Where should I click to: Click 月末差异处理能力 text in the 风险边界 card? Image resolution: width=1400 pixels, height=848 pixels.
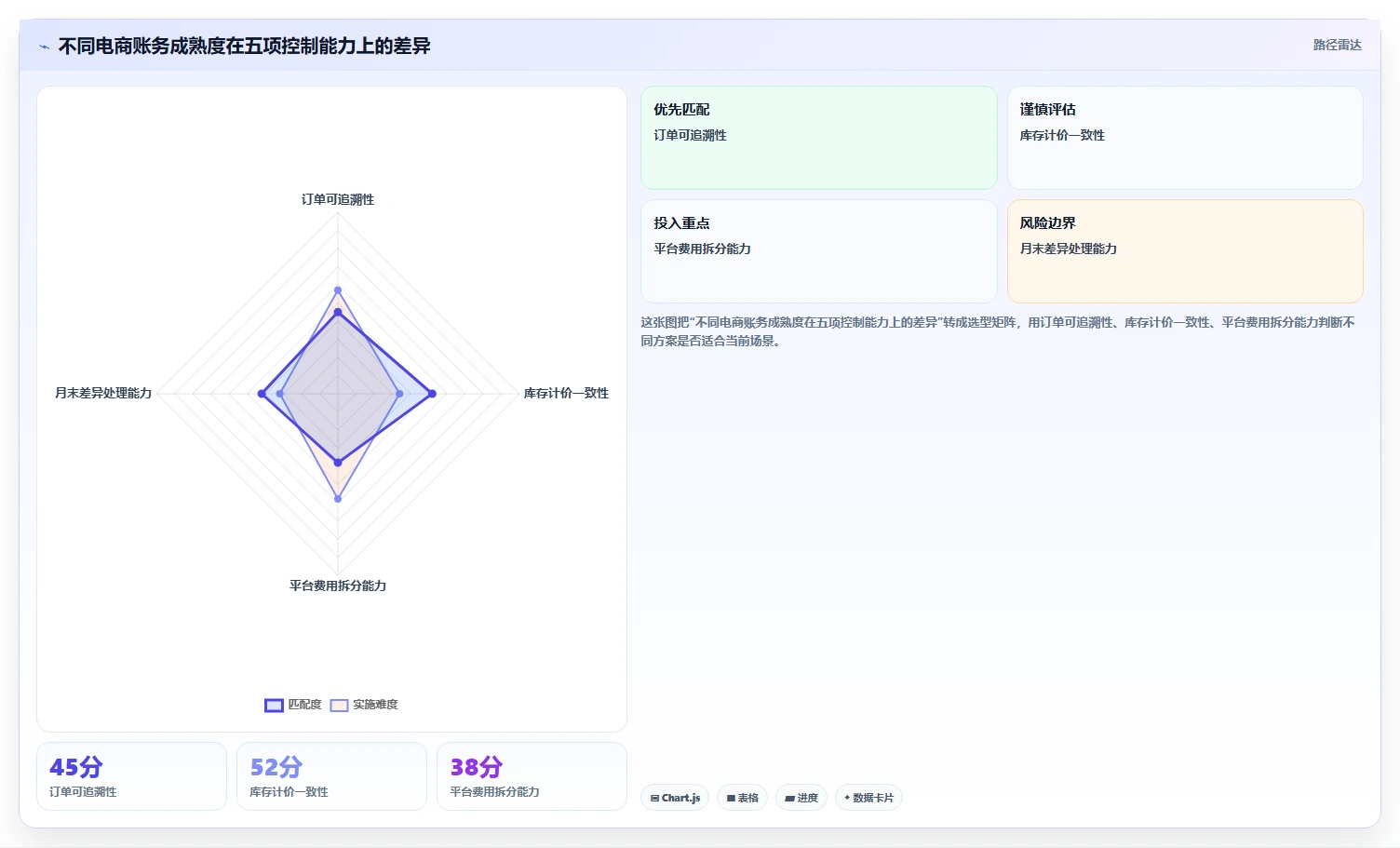(x=1068, y=249)
